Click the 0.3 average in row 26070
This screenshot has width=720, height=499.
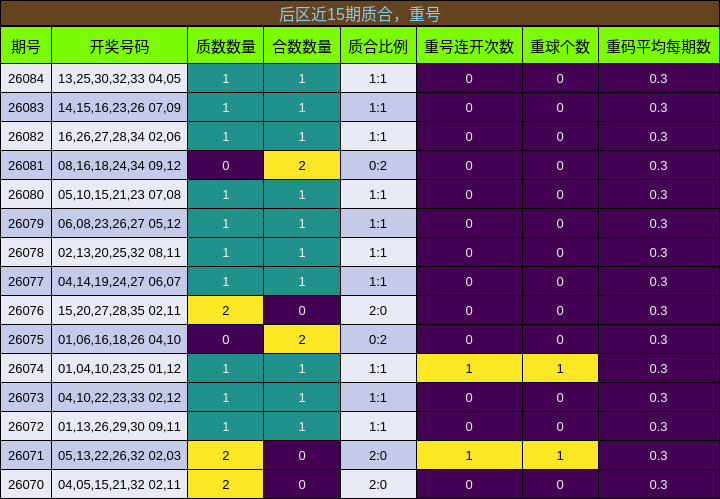(x=658, y=484)
